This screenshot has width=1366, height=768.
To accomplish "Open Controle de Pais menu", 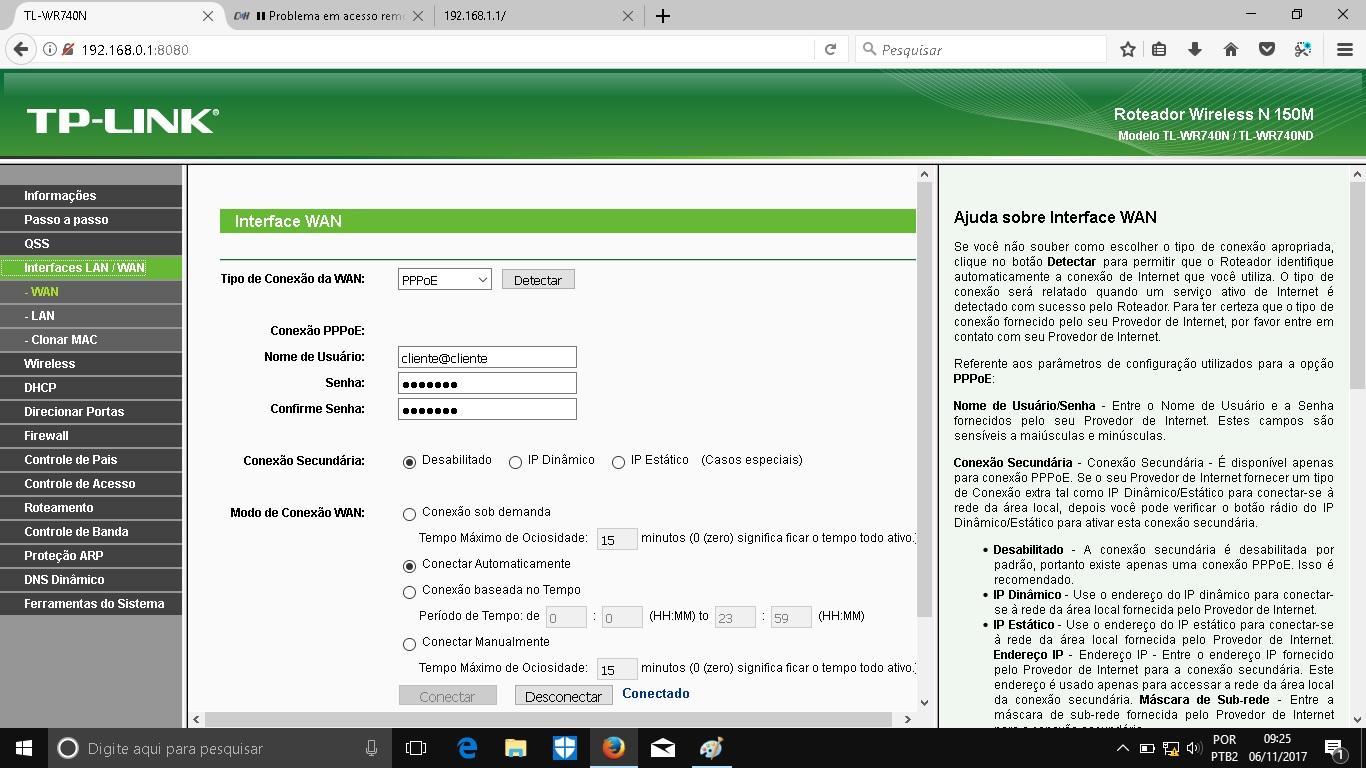I will pyautogui.click(x=91, y=459).
